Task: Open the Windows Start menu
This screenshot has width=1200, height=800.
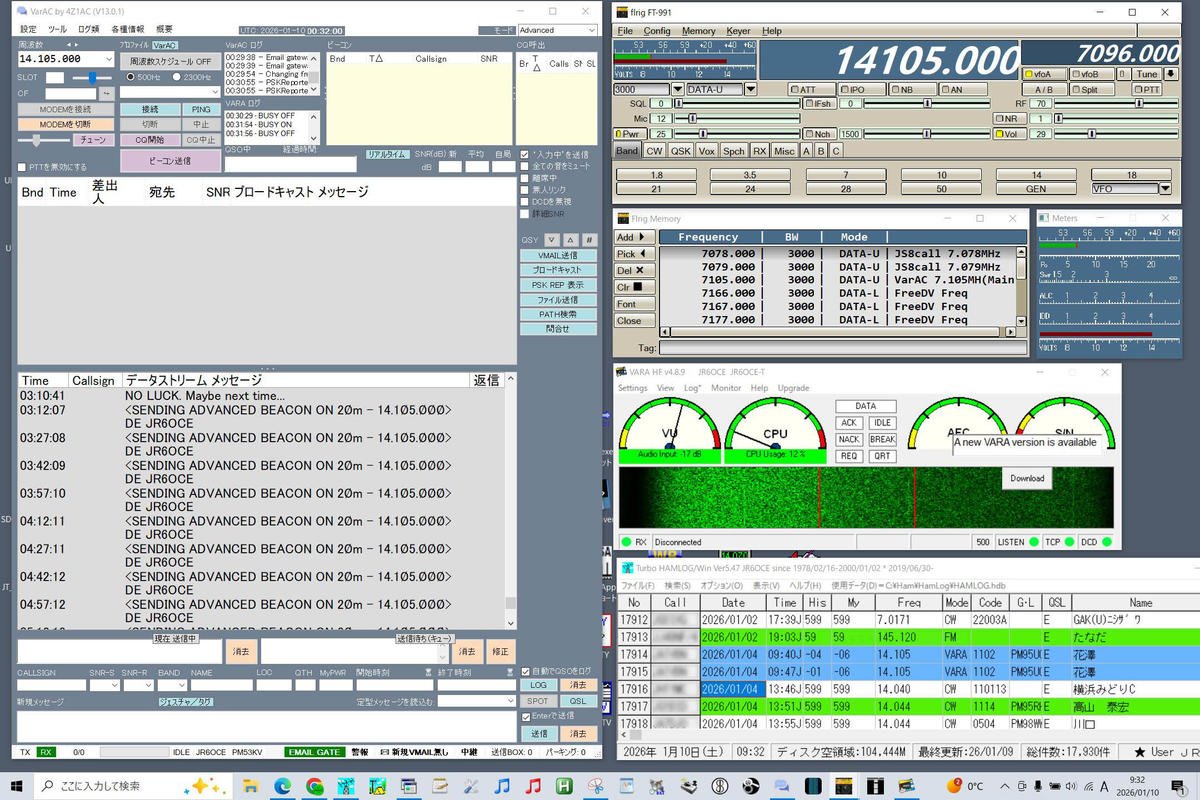Action: [x=17, y=785]
